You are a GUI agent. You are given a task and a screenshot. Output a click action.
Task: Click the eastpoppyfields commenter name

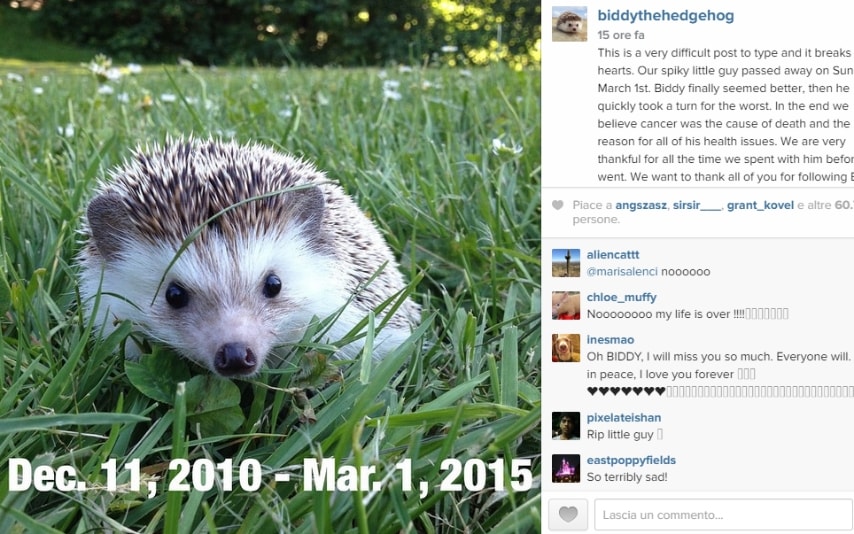[x=631, y=460]
